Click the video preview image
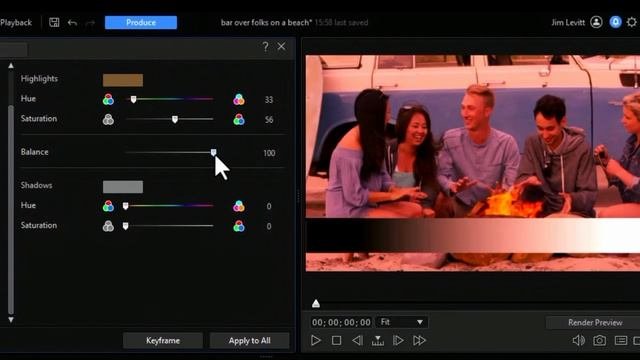640x360 pixels. [473, 163]
